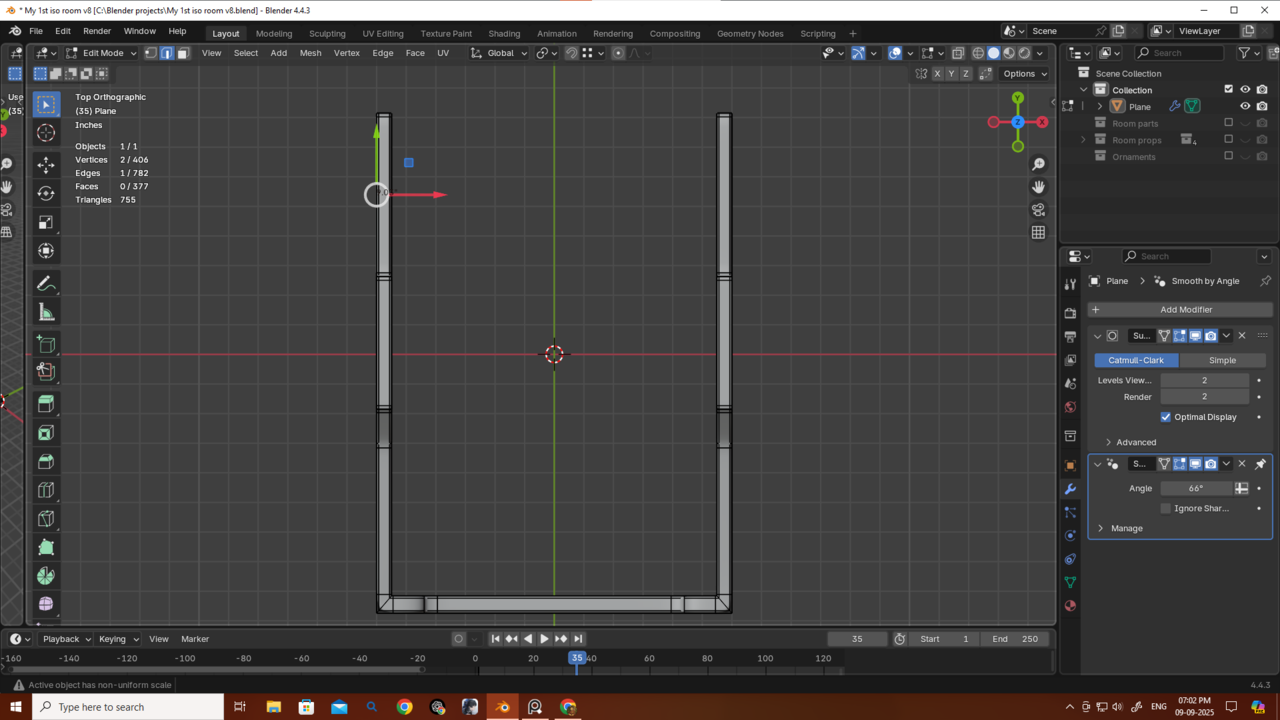
Task: Hide the Plane object in the outliner
Action: (x=1245, y=106)
